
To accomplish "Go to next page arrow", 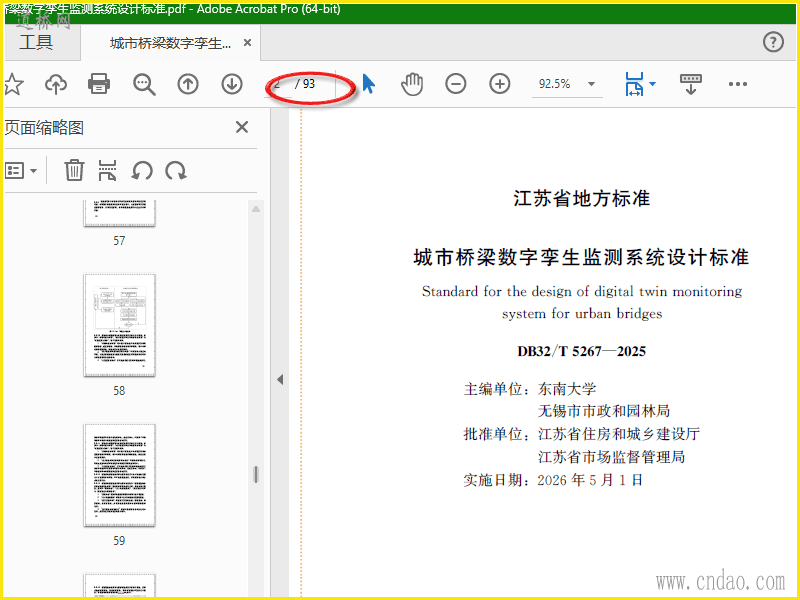I will (x=232, y=84).
